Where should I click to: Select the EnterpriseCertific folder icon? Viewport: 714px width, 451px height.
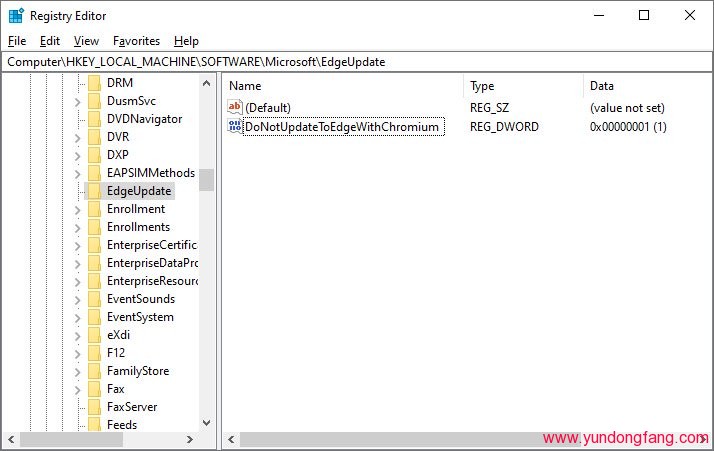(94, 245)
